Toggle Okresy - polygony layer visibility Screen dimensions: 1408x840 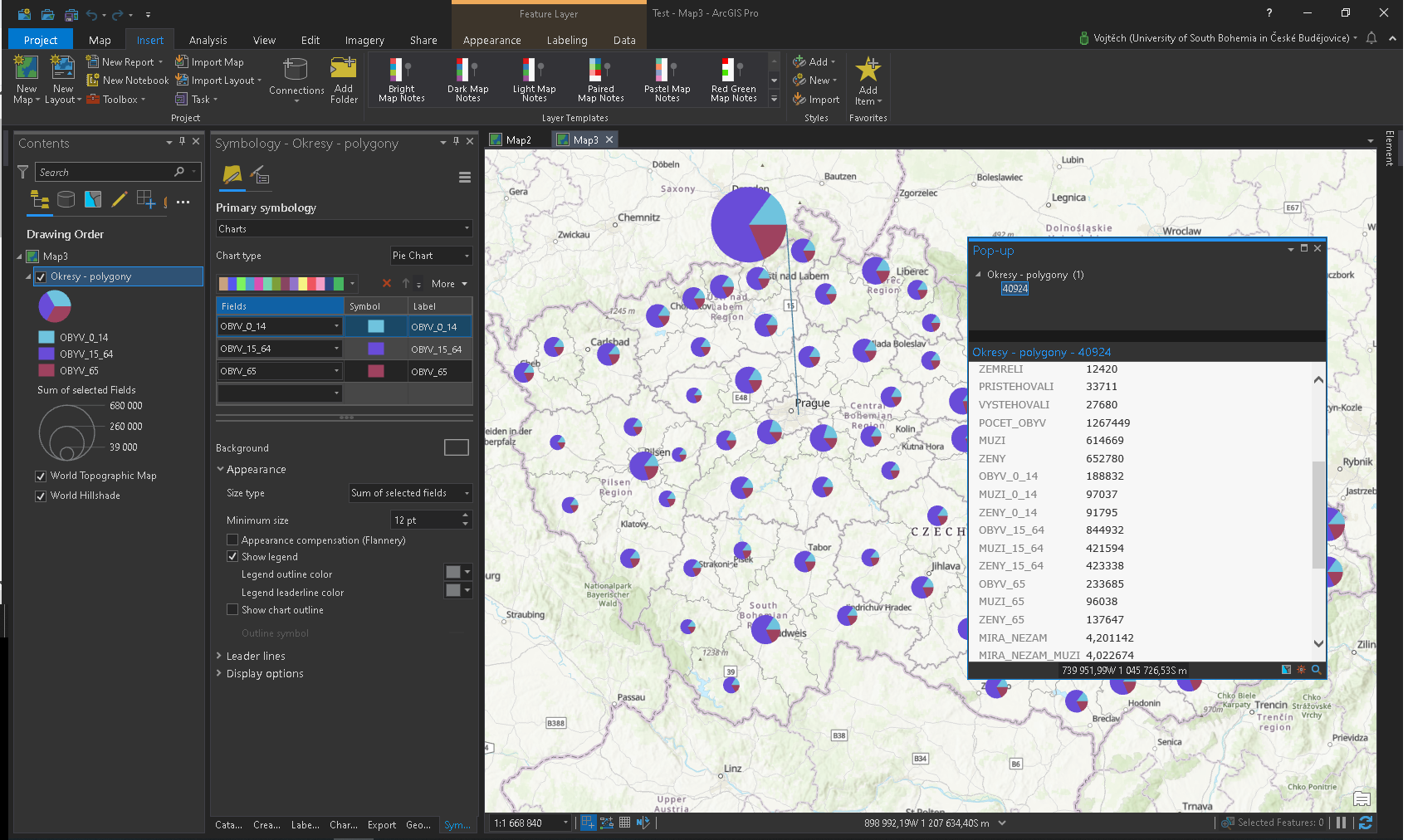point(41,277)
